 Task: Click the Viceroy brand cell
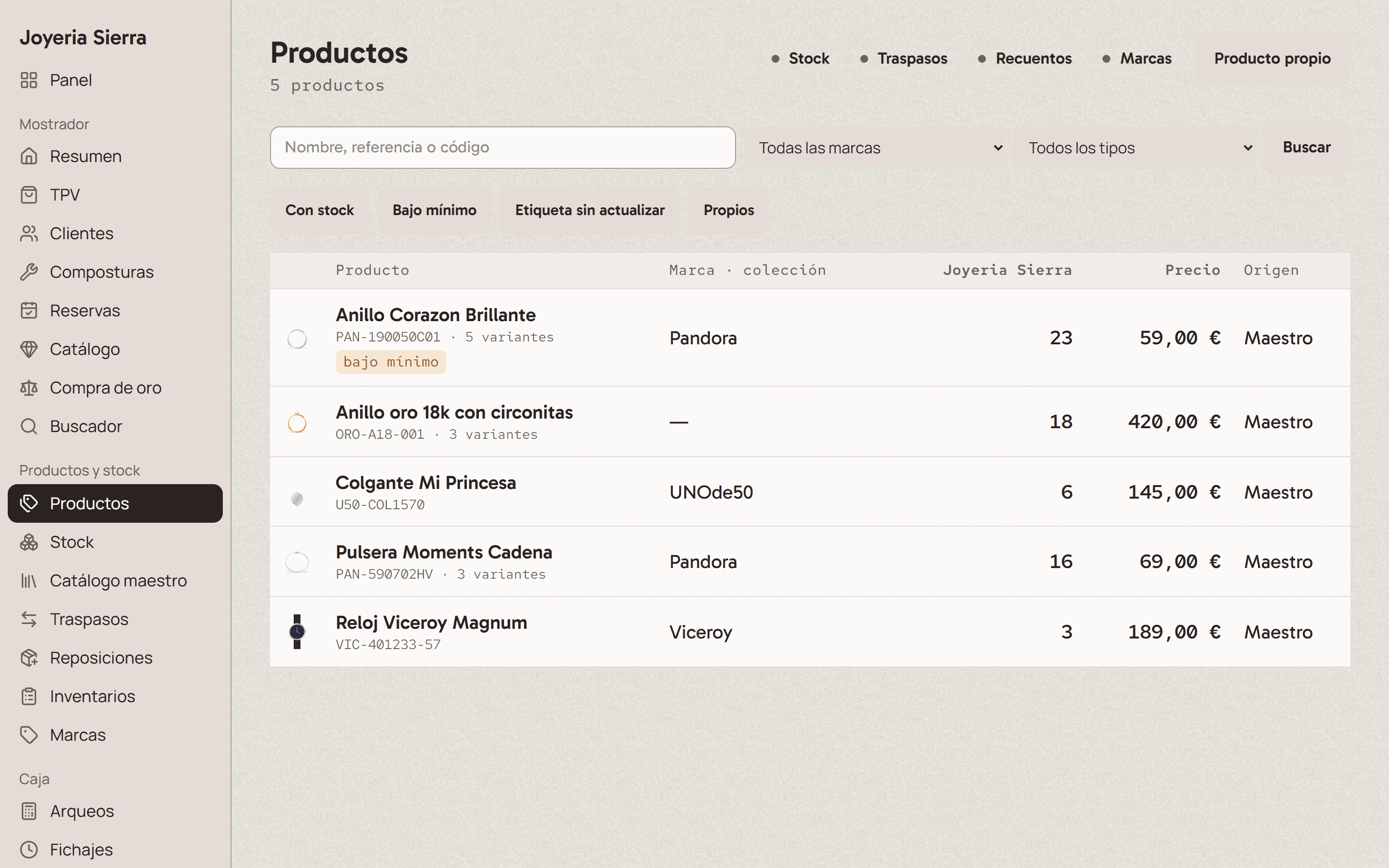coord(701,632)
